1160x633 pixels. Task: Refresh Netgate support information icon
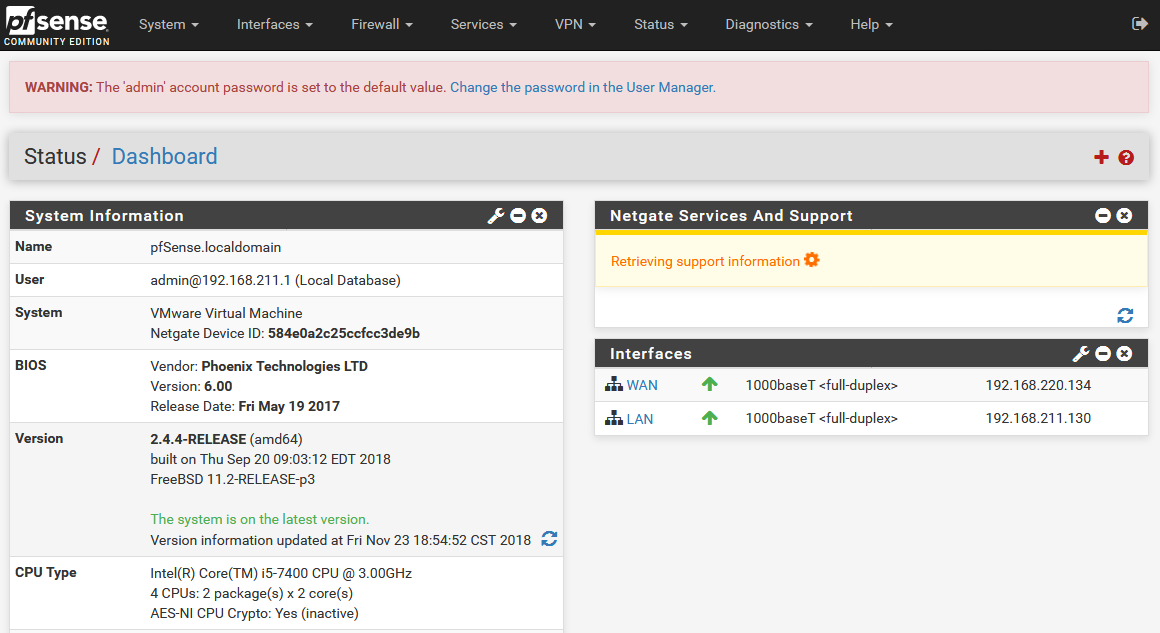pyautogui.click(x=1125, y=316)
